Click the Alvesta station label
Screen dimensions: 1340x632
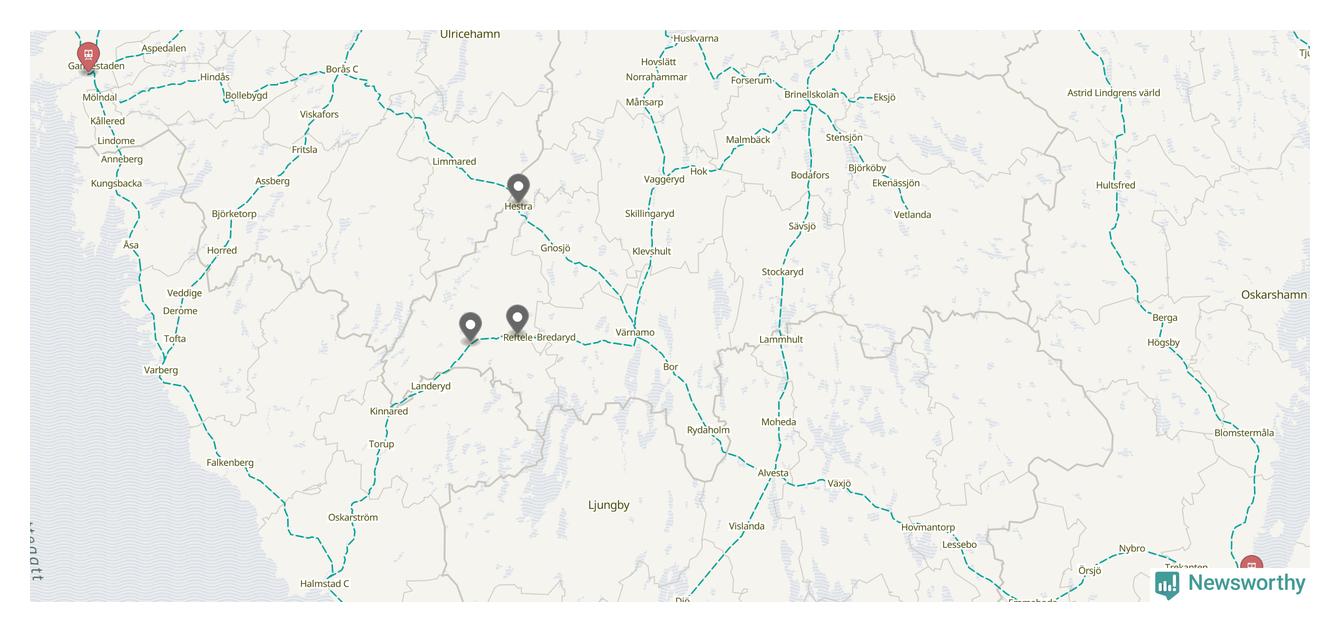[x=773, y=473]
